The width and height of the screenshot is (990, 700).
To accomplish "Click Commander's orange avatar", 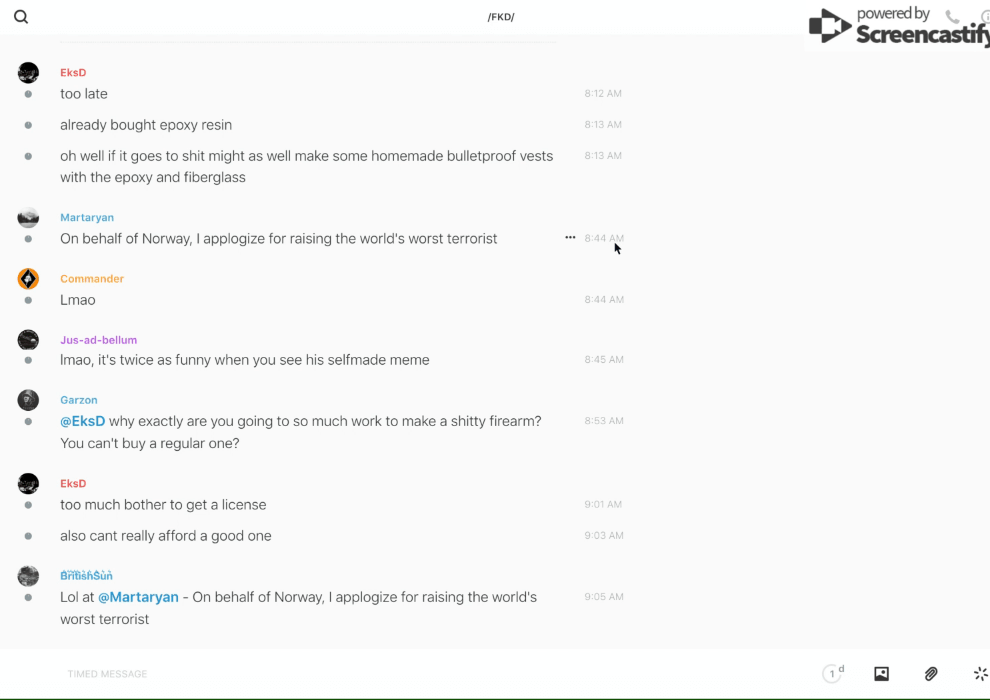I will pos(28,279).
